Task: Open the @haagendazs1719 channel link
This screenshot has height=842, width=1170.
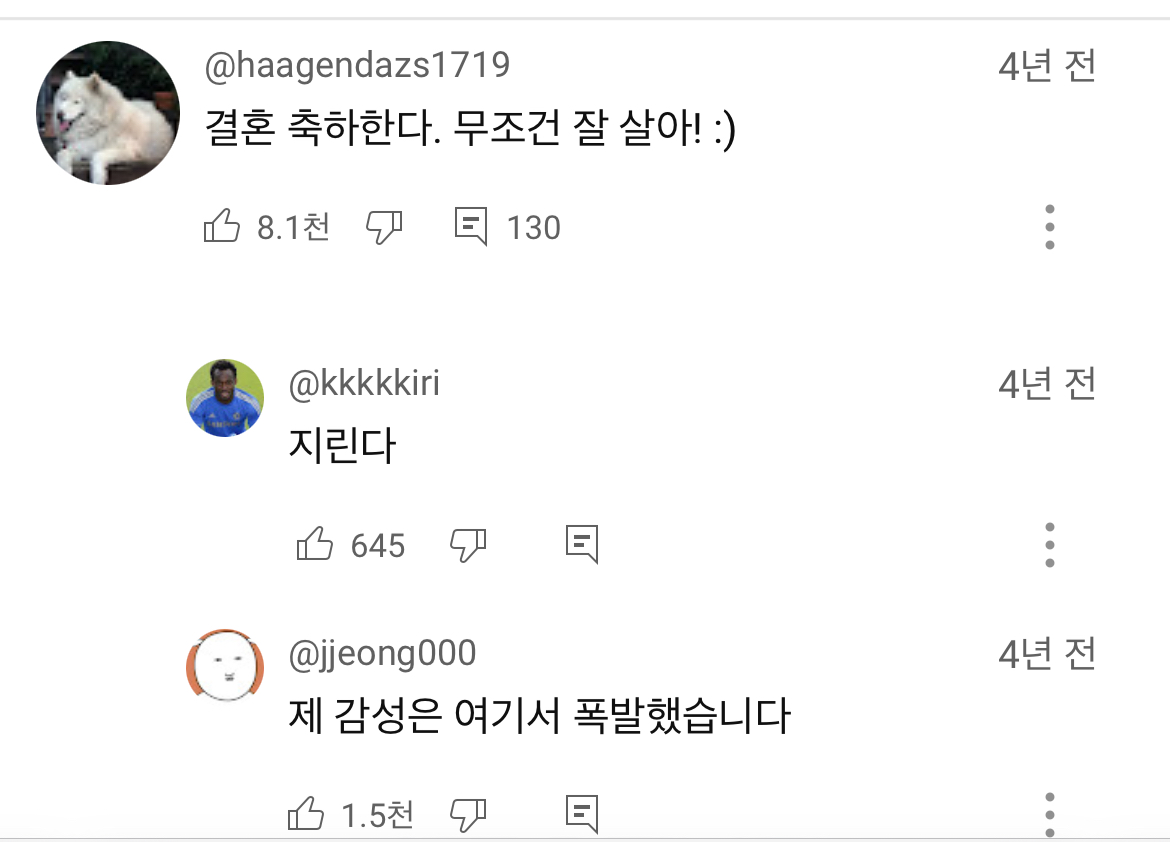Action: (357, 66)
